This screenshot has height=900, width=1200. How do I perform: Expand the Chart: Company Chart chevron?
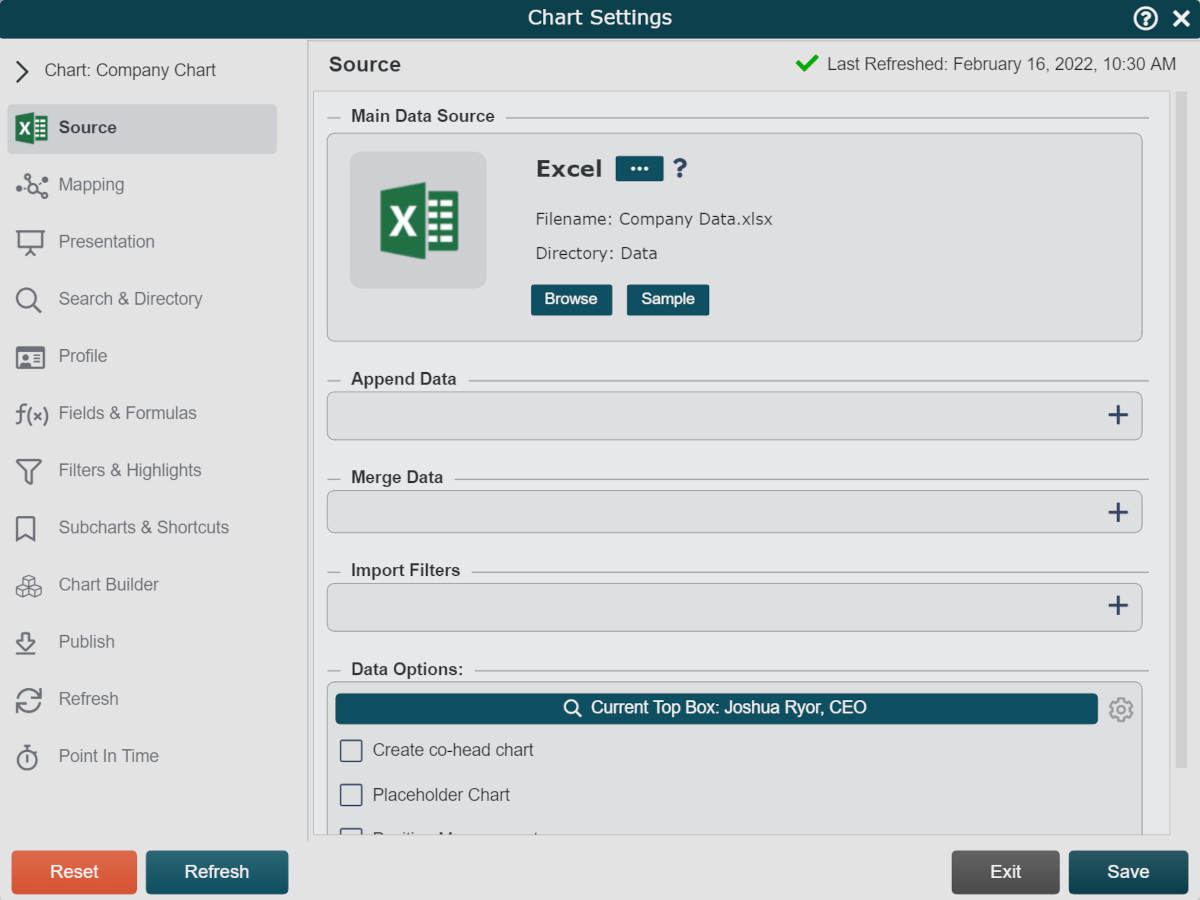click(x=22, y=71)
